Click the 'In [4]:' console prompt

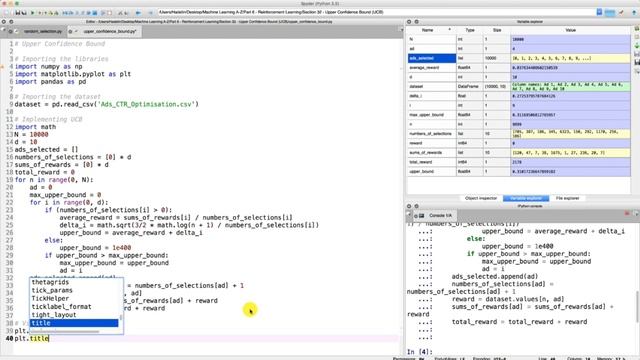coord(419,352)
